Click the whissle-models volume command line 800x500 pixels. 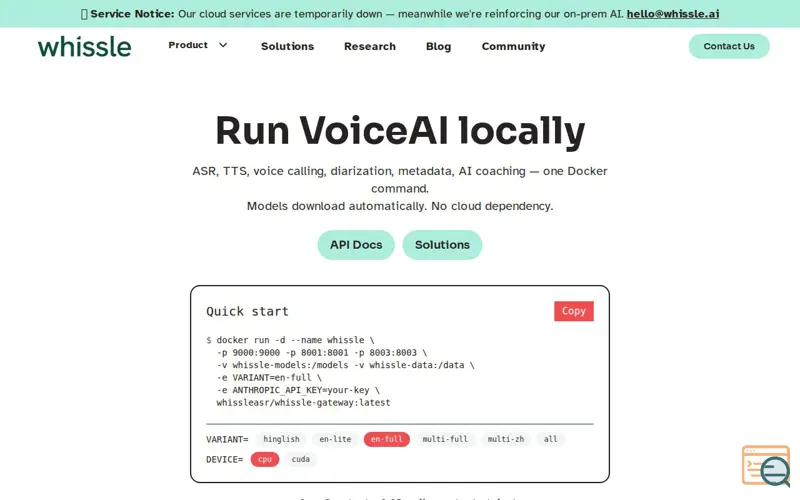pos(345,365)
